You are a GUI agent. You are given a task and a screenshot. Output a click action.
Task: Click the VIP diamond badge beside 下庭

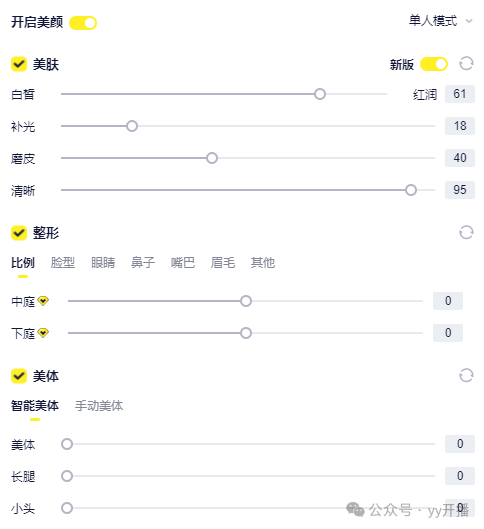click(43, 333)
